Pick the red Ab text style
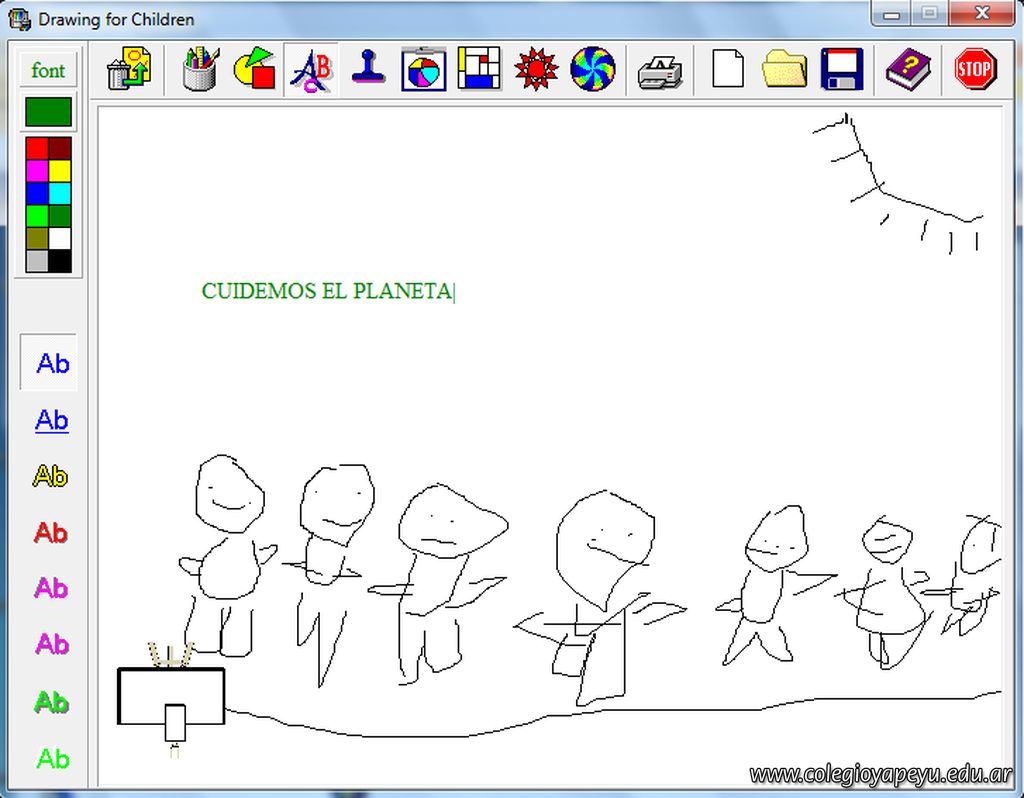The height and width of the screenshot is (798, 1024). 50,532
